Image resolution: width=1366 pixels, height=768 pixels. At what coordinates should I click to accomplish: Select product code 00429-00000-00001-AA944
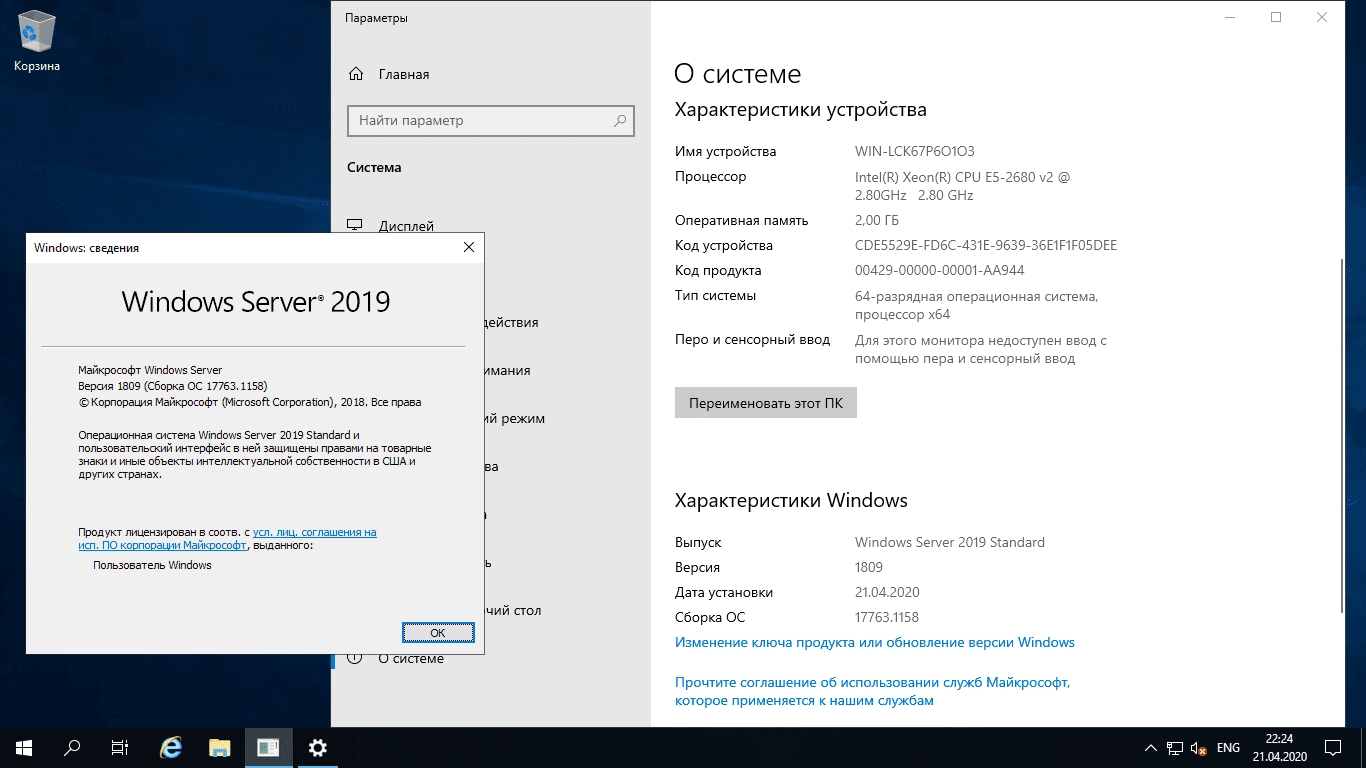click(940, 270)
